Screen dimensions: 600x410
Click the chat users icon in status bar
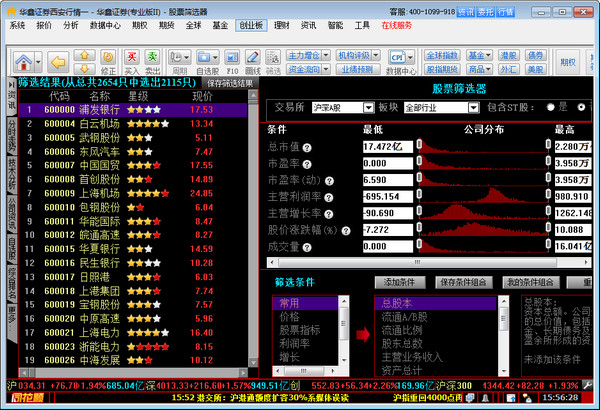(527, 398)
